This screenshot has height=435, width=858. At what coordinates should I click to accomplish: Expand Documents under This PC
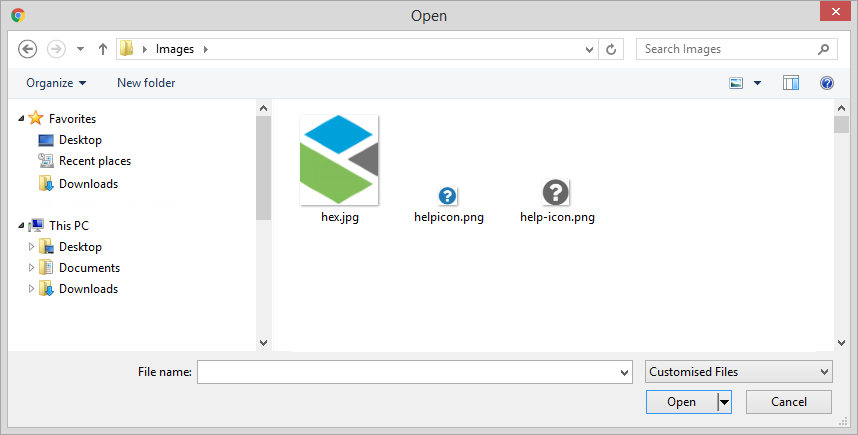31,268
